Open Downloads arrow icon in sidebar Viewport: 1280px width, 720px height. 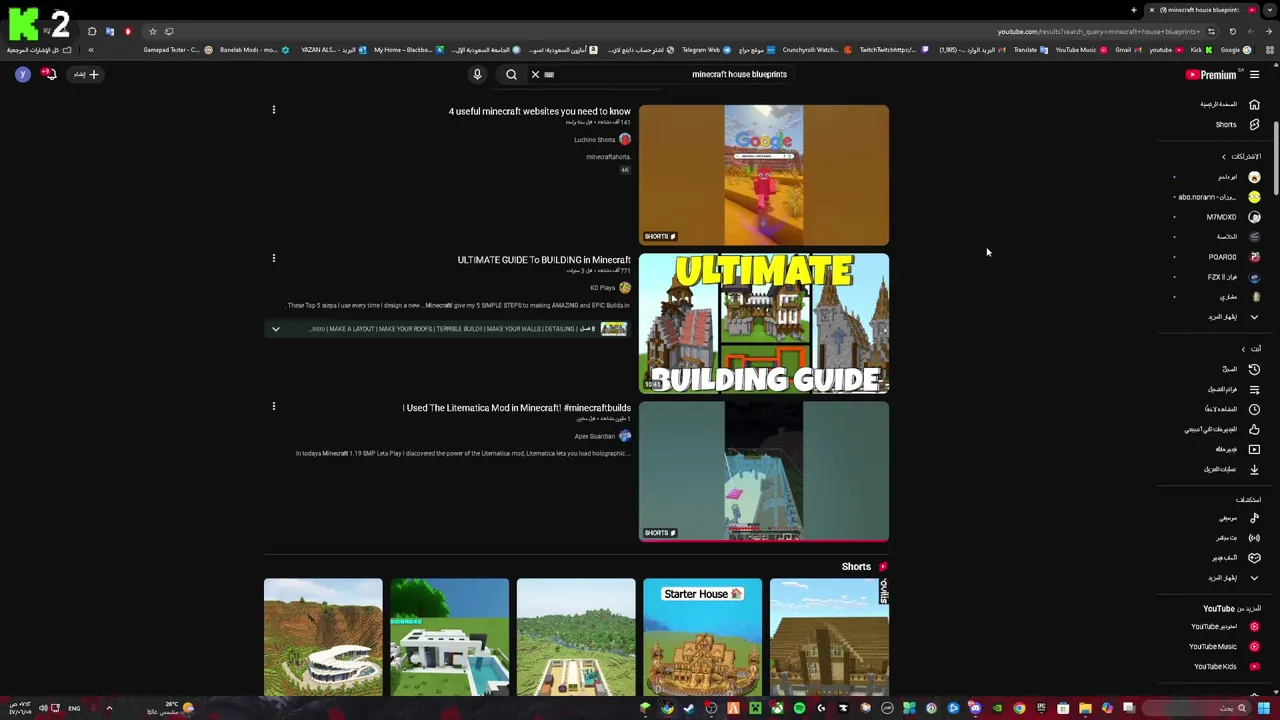(1254, 469)
